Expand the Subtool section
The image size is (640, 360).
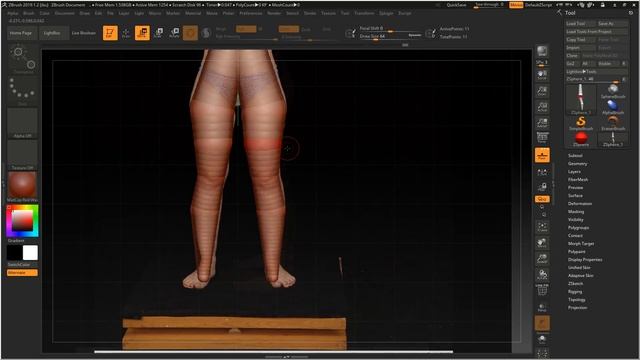click(575, 156)
